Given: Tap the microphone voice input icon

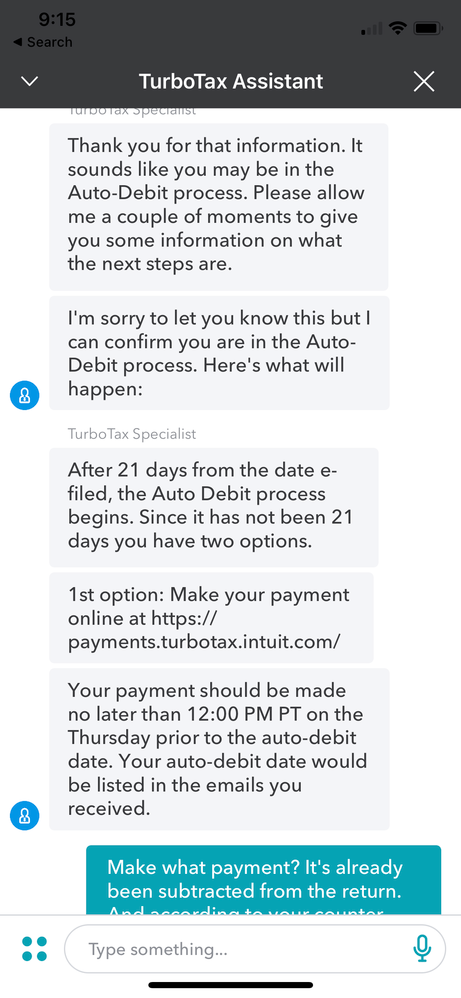Looking at the screenshot, I should pos(422,949).
